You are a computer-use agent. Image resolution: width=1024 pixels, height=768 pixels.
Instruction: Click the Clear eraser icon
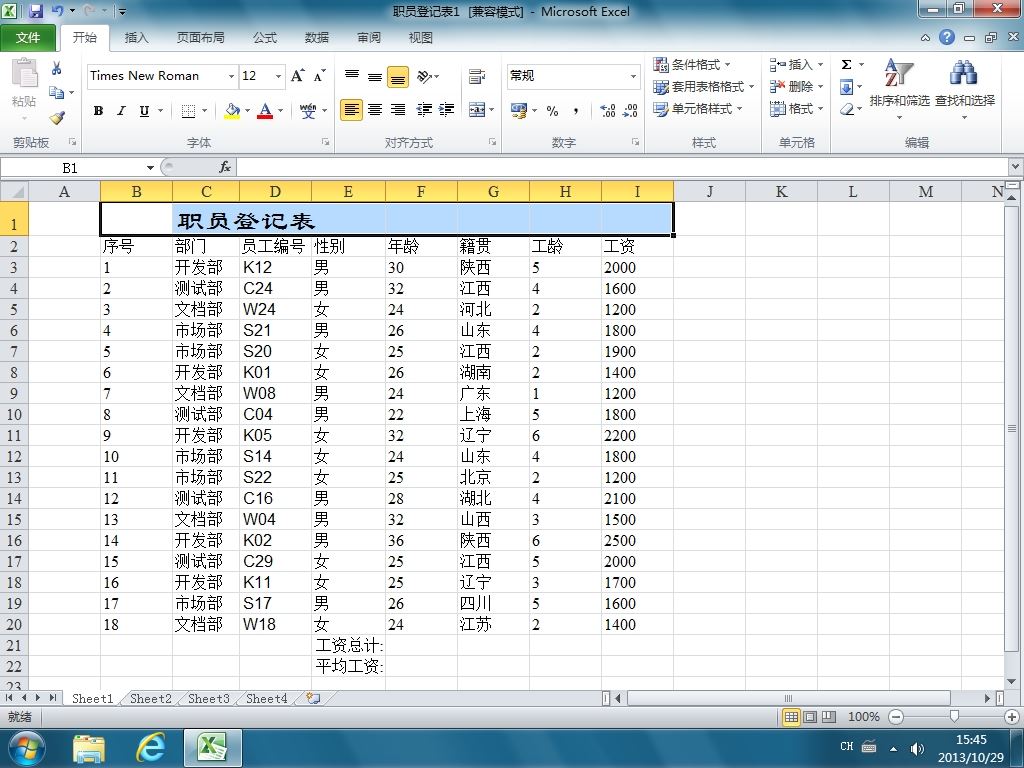847,109
